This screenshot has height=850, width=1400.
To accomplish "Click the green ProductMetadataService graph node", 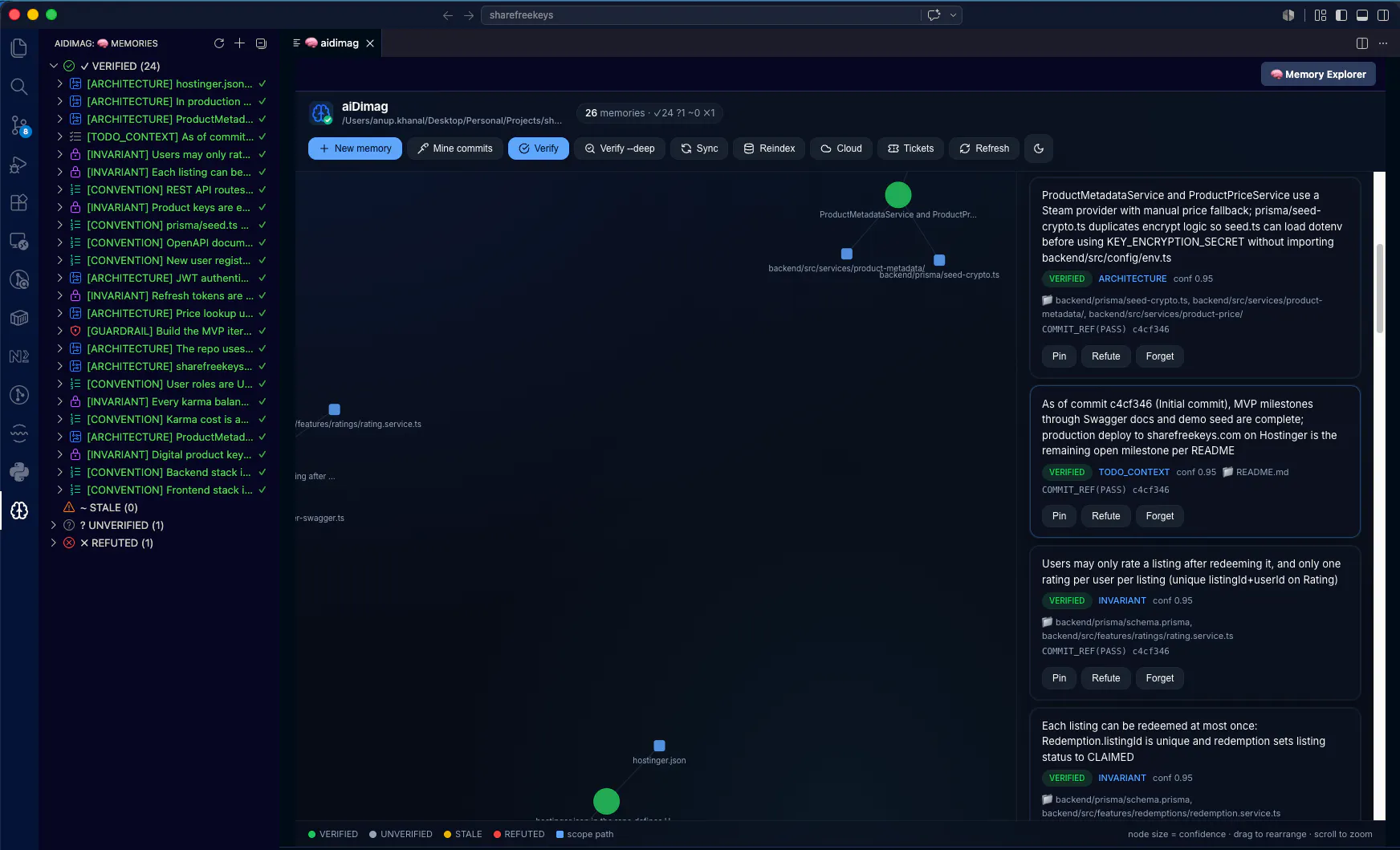I will click(x=898, y=195).
